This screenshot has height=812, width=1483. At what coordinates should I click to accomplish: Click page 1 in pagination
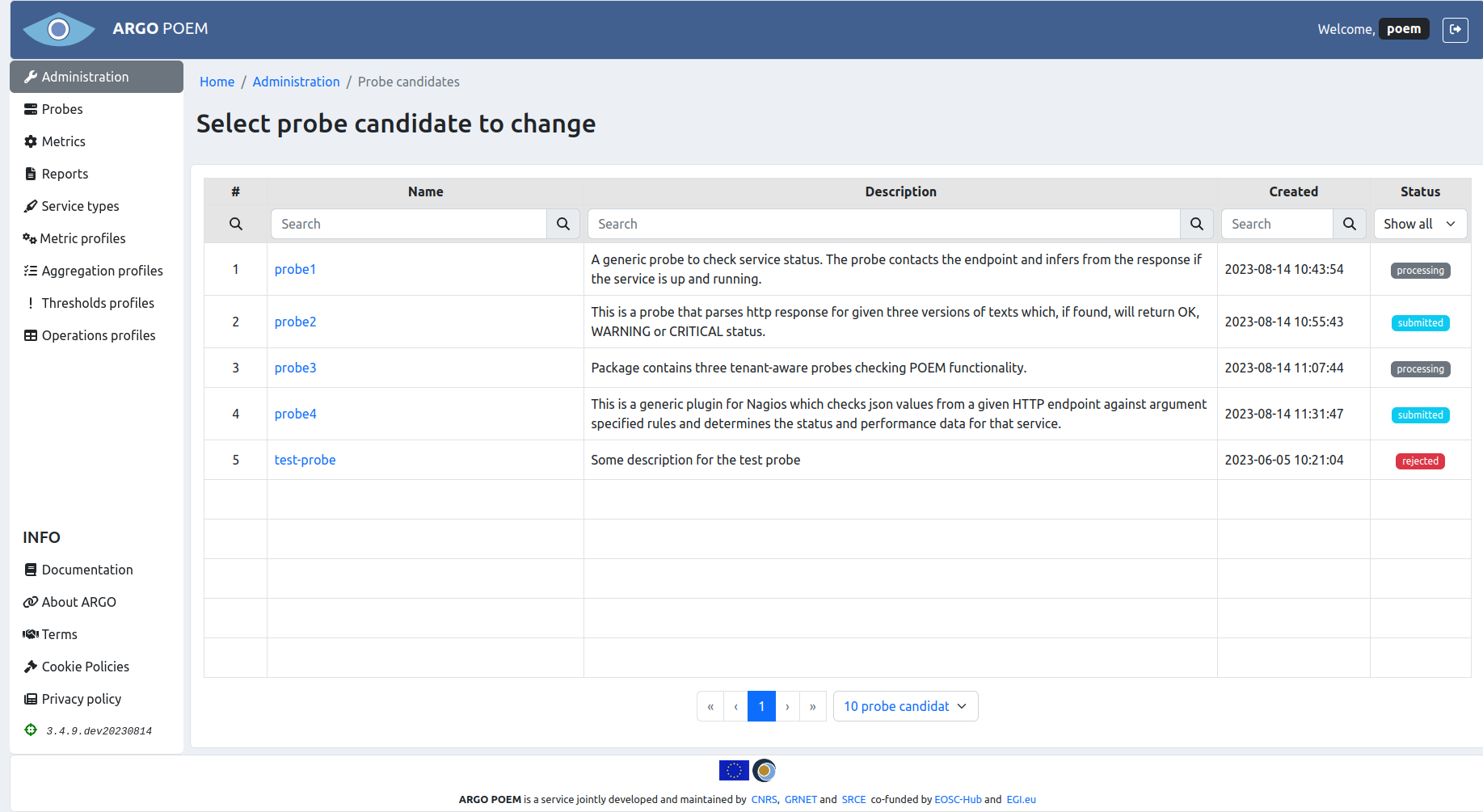click(761, 705)
